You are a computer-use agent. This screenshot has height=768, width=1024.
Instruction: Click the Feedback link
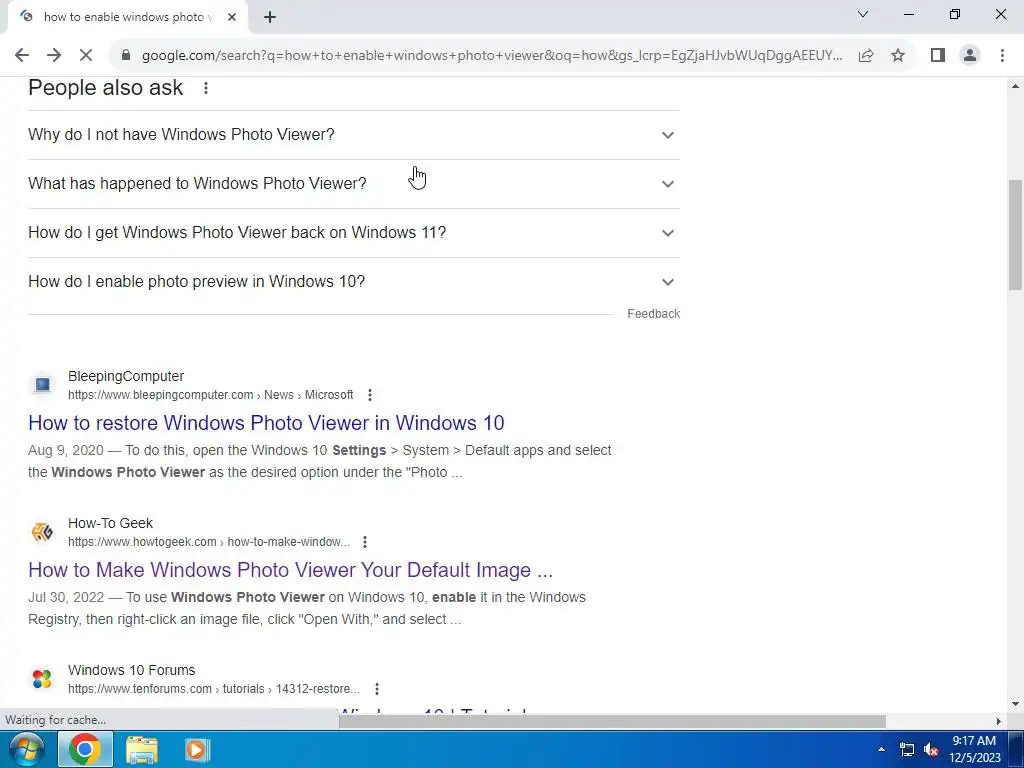pos(653,314)
